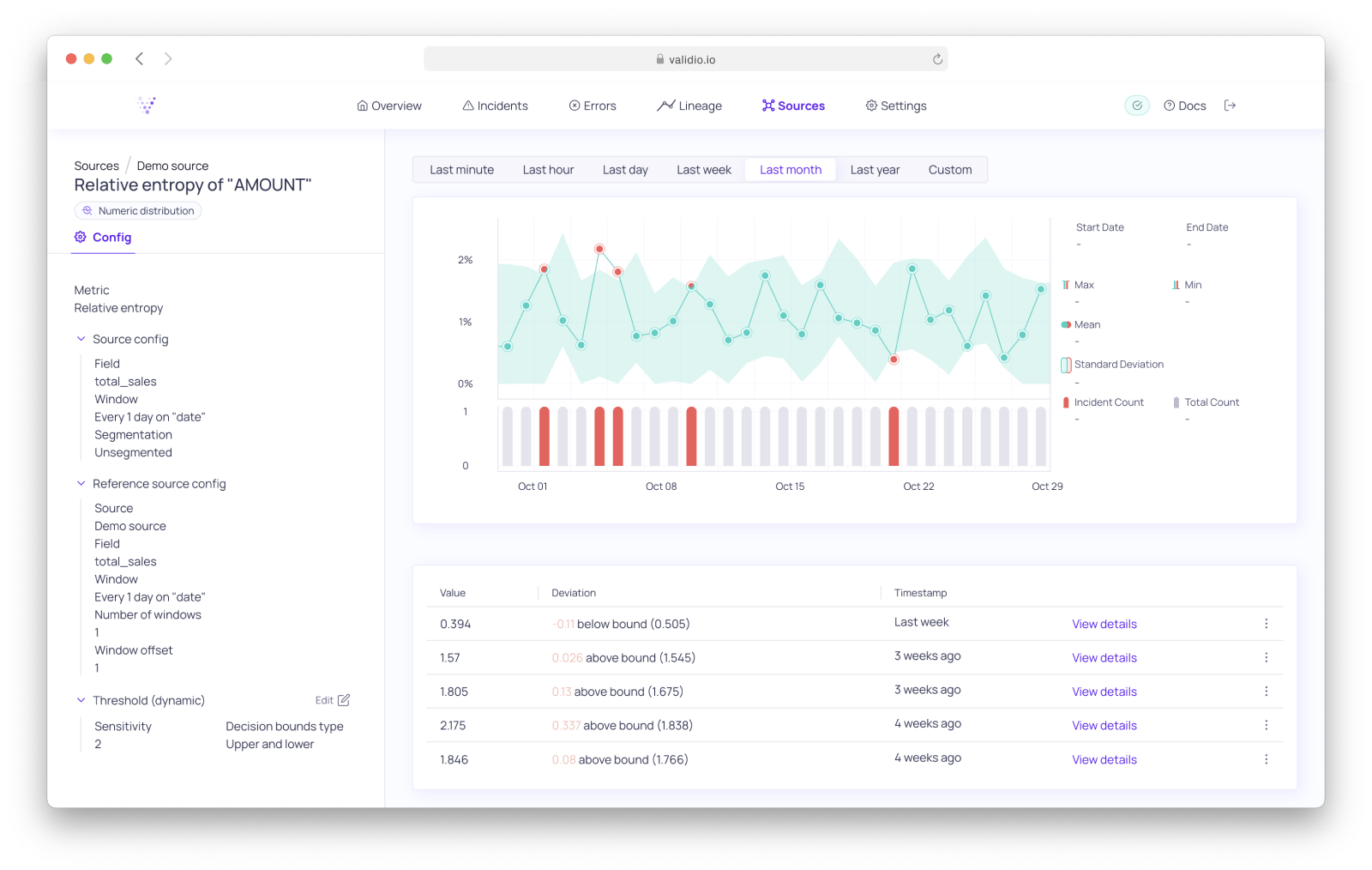Click the logout icon next to Docs

tap(1230, 106)
